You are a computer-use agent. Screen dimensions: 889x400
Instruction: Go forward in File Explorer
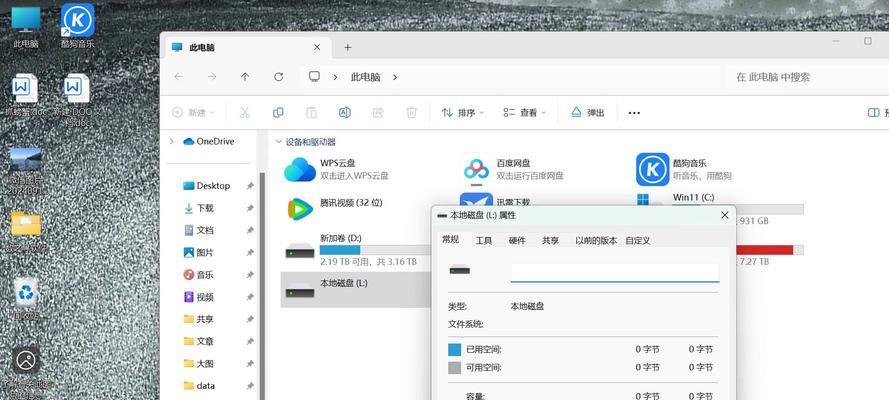[212, 76]
